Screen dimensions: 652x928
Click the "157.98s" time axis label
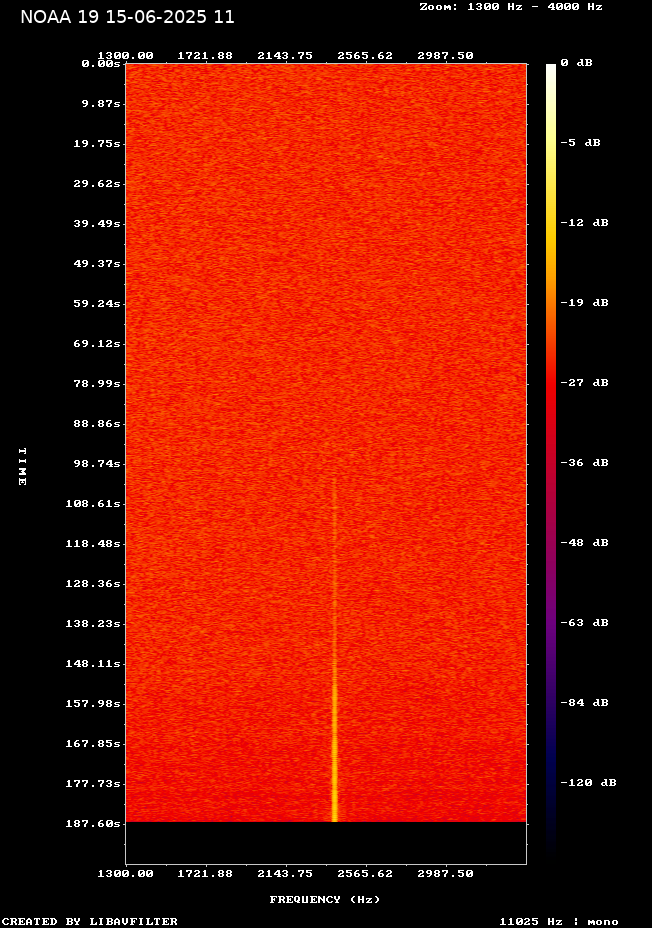coord(93,703)
